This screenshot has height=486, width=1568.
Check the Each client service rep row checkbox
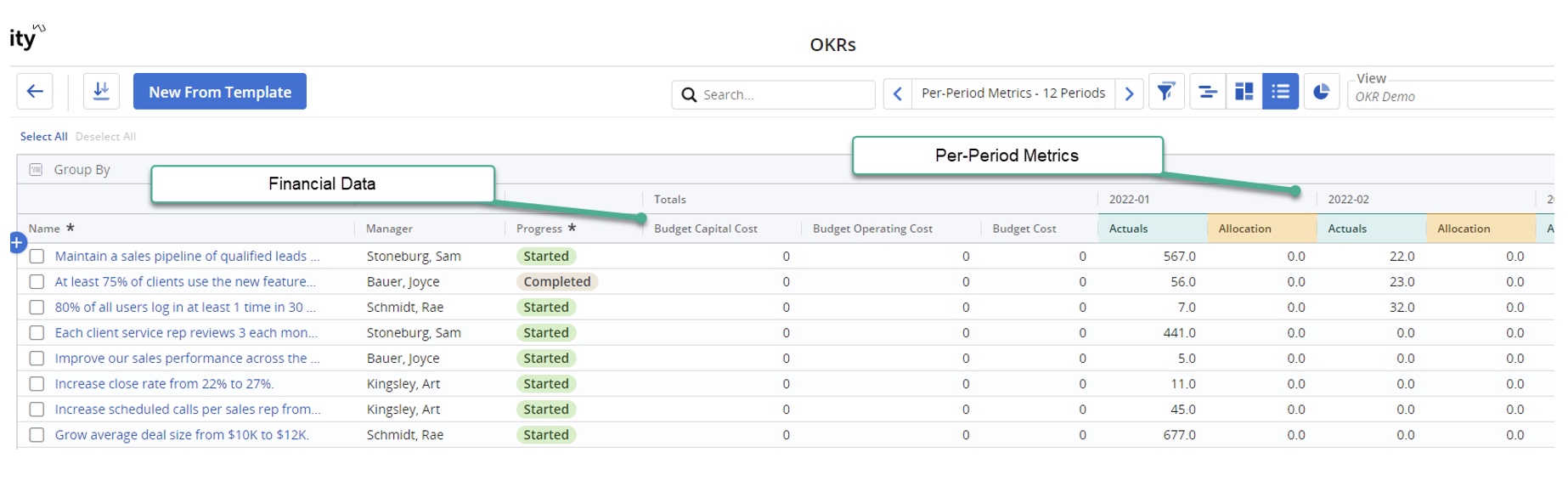pyautogui.click(x=37, y=332)
